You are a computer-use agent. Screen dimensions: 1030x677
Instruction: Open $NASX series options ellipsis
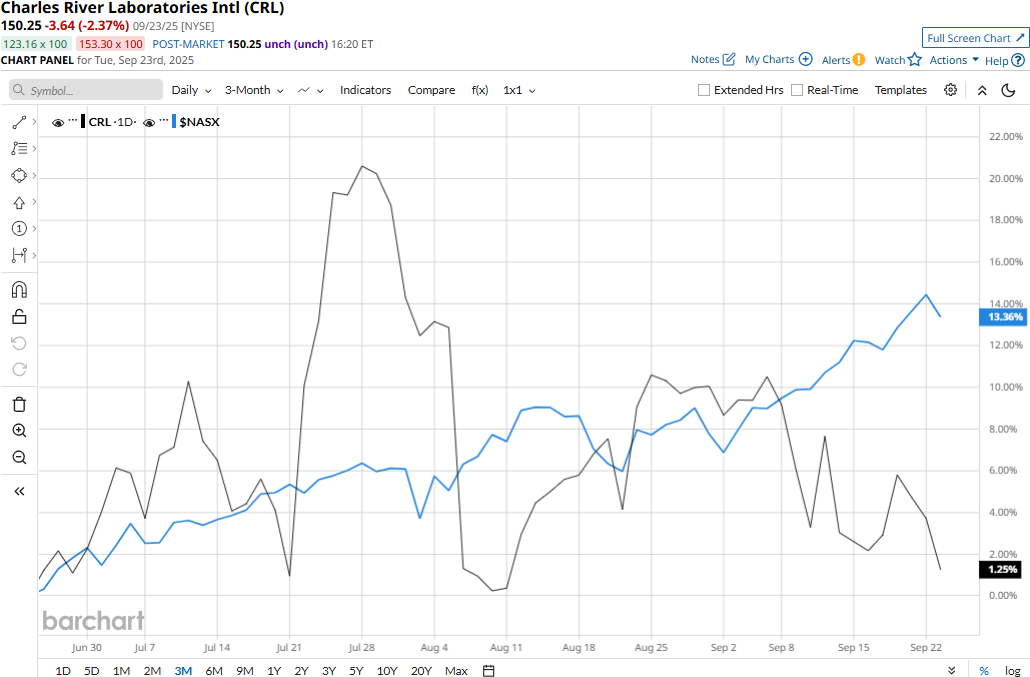point(164,121)
